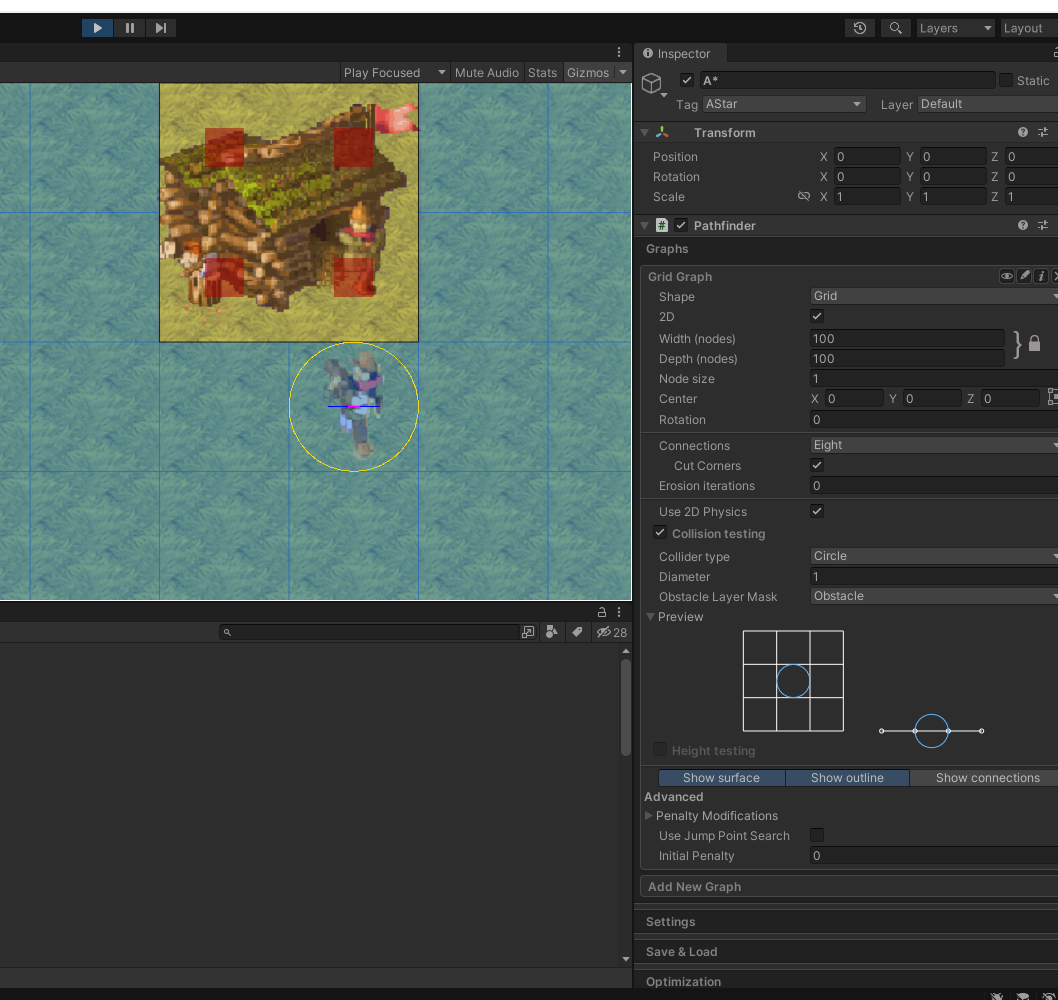
Task: Expand the Penalty Modifications foldout
Action: pyautogui.click(x=648, y=816)
